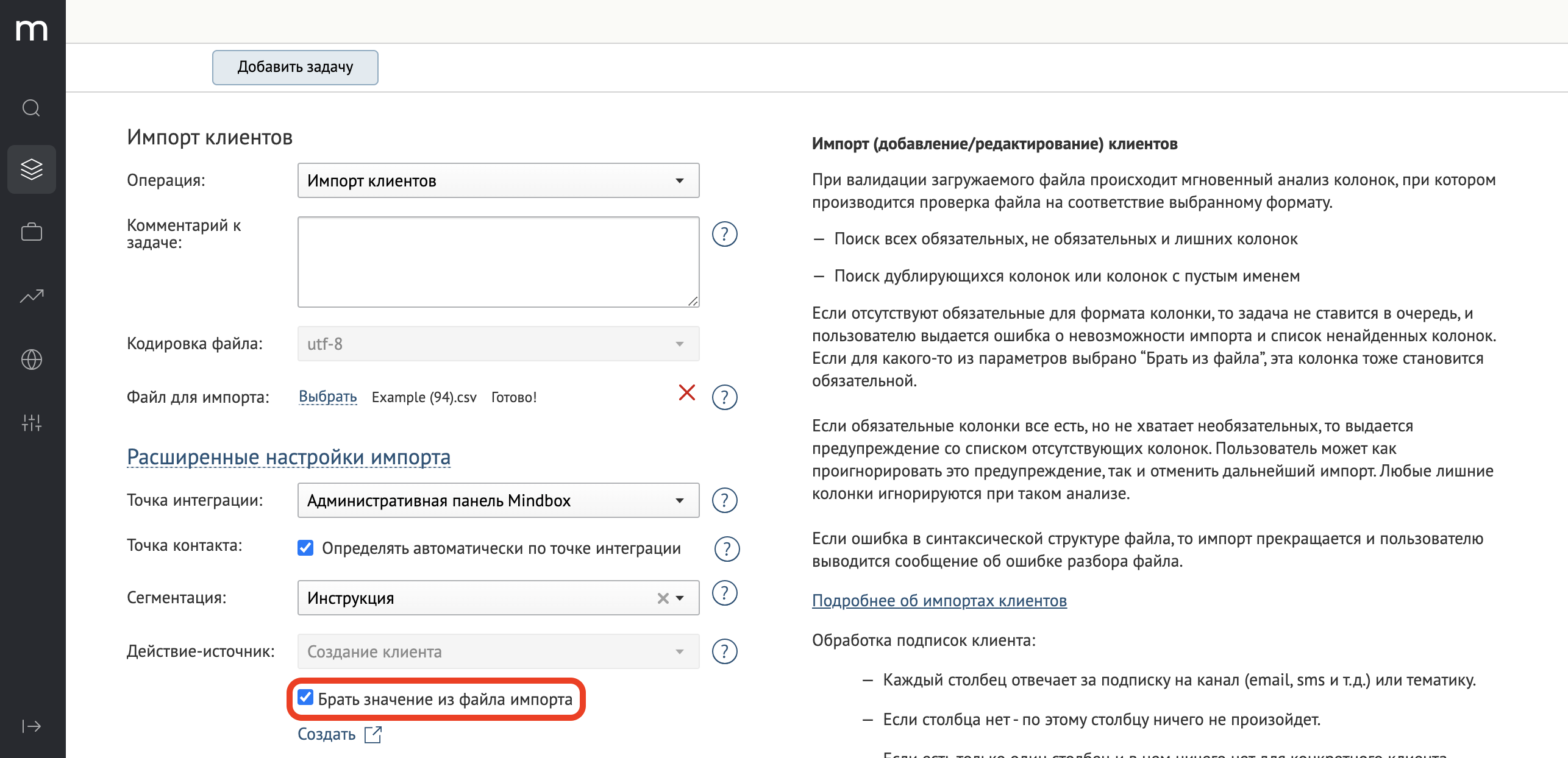Click the external link icon beside Создать

point(373,734)
